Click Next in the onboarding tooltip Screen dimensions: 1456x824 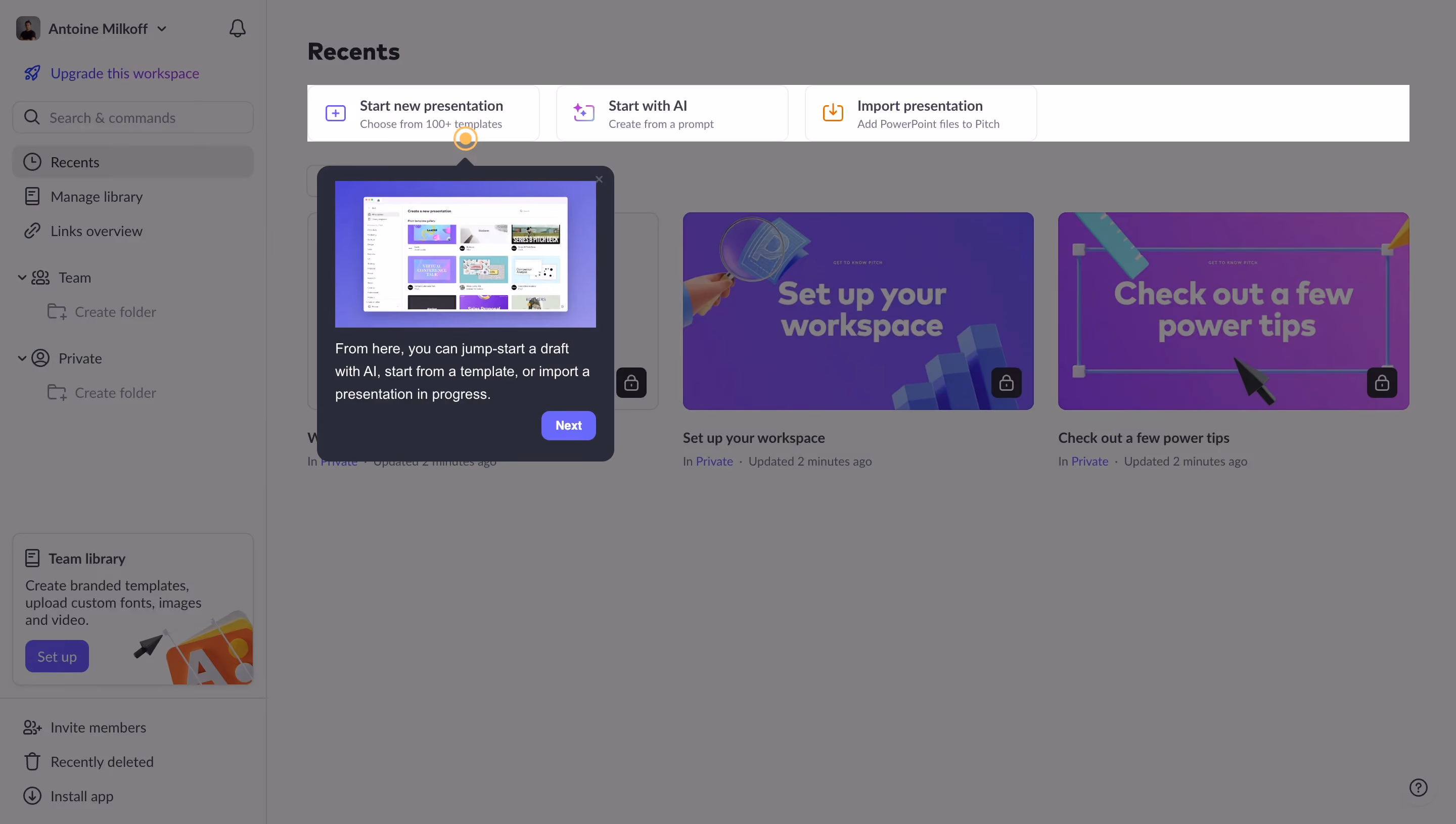pos(568,426)
